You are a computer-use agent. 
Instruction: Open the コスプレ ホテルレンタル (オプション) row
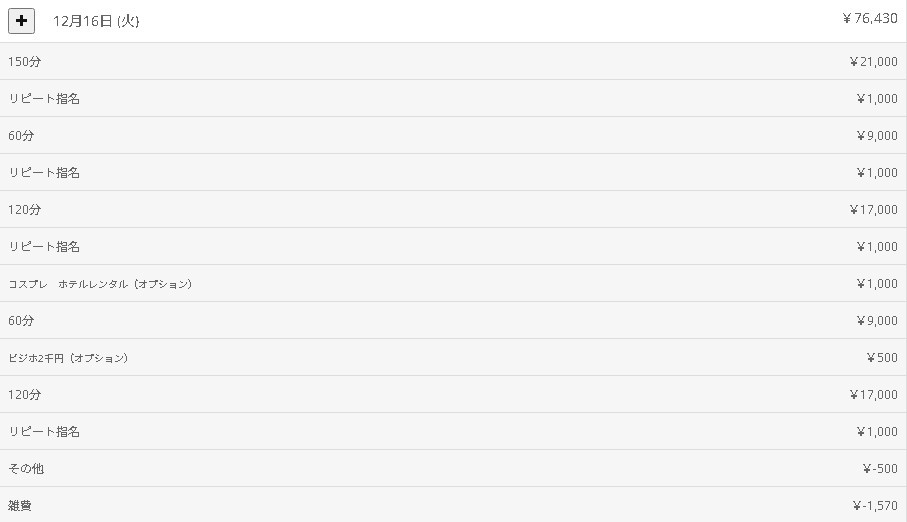tap(100, 284)
